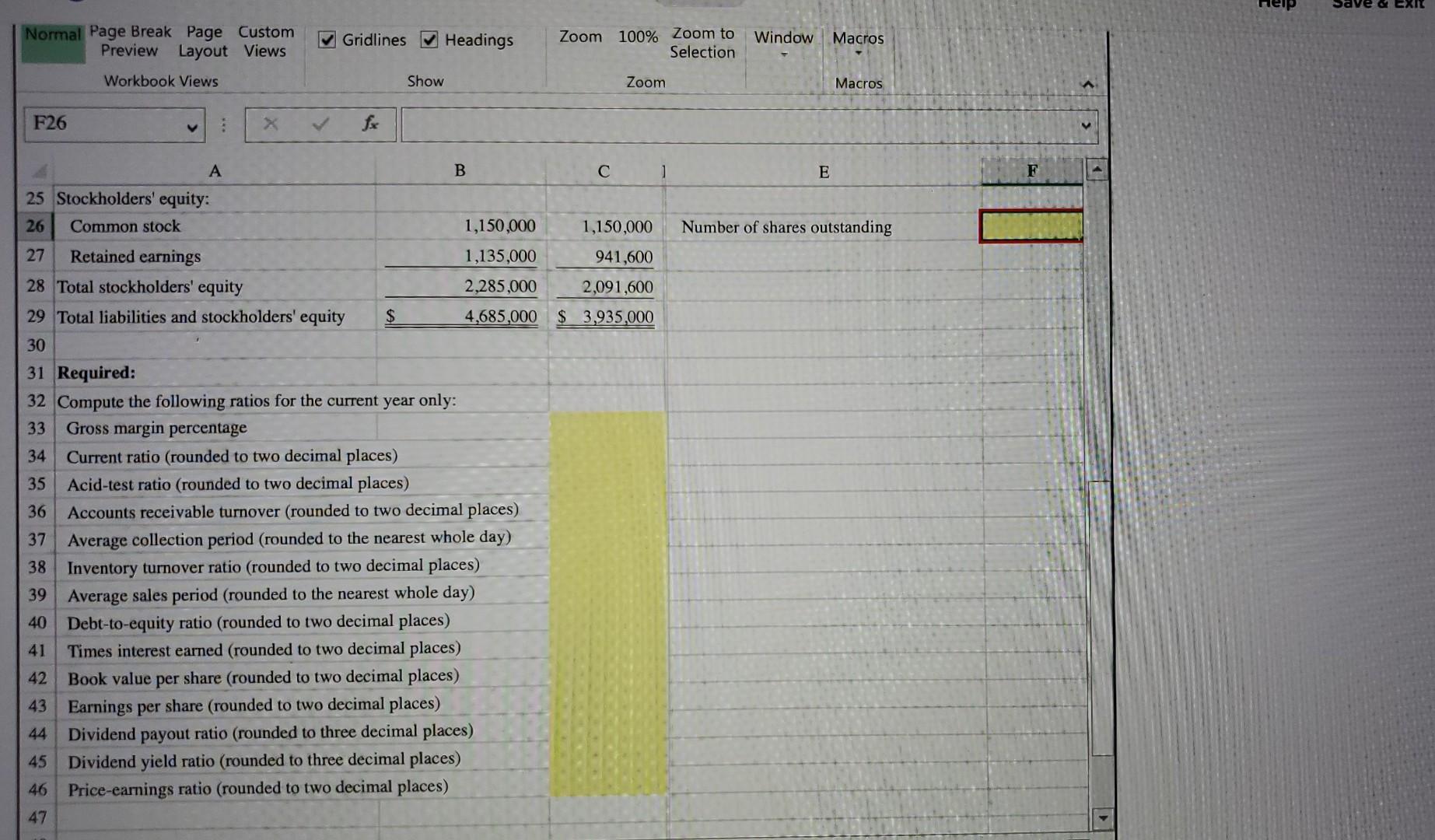
Task: Click cell 'Number of shares outstanding'
Action: 824,227
